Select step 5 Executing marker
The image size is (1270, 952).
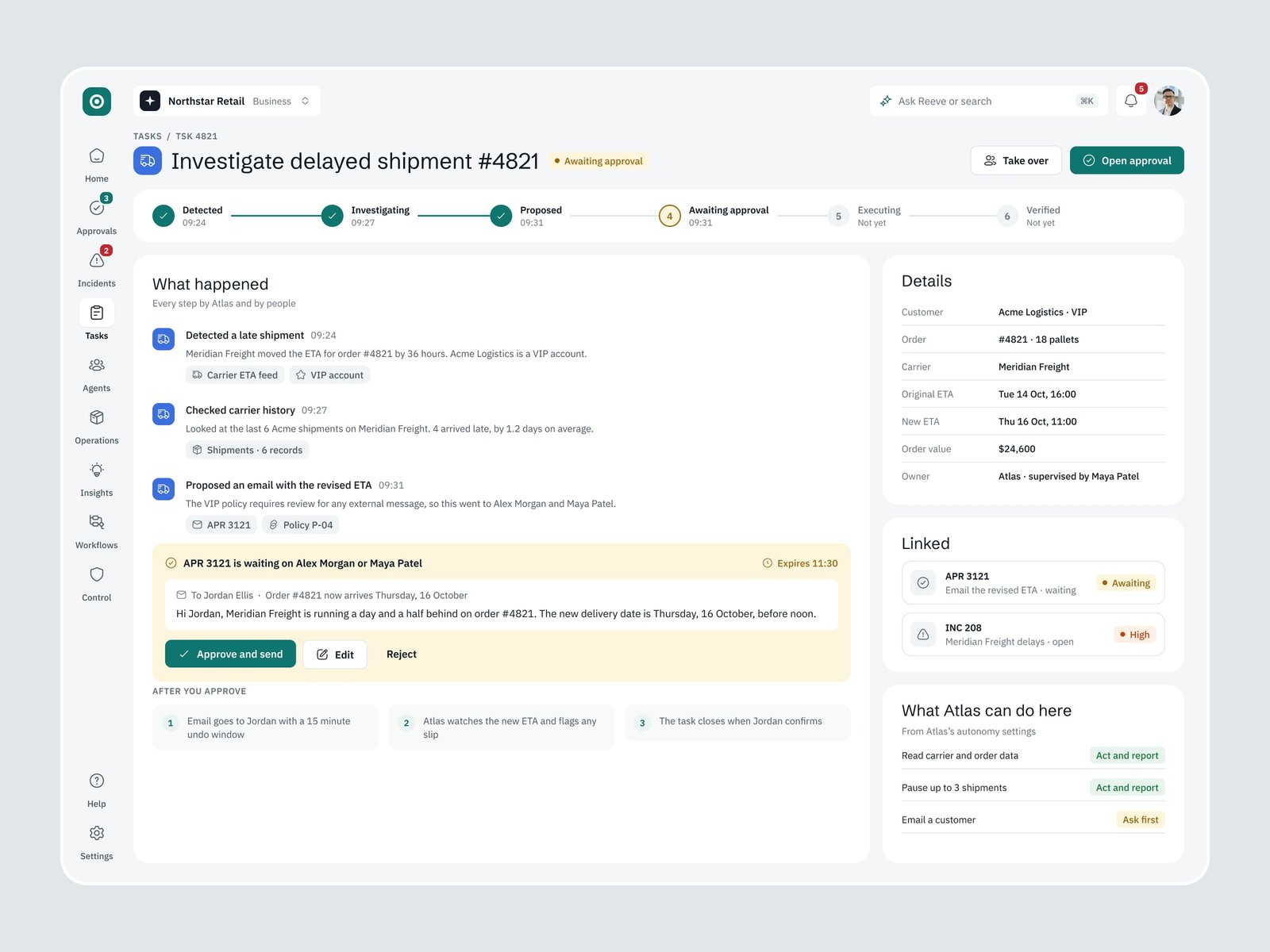(839, 216)
